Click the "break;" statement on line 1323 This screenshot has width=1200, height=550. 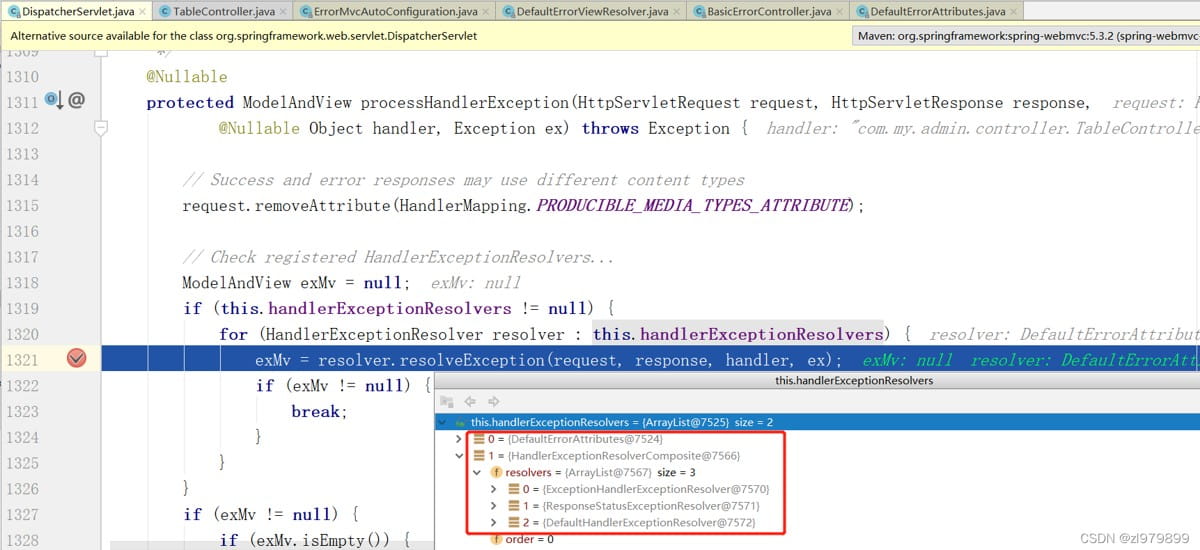pyautogui.click(x=318, y=411)
